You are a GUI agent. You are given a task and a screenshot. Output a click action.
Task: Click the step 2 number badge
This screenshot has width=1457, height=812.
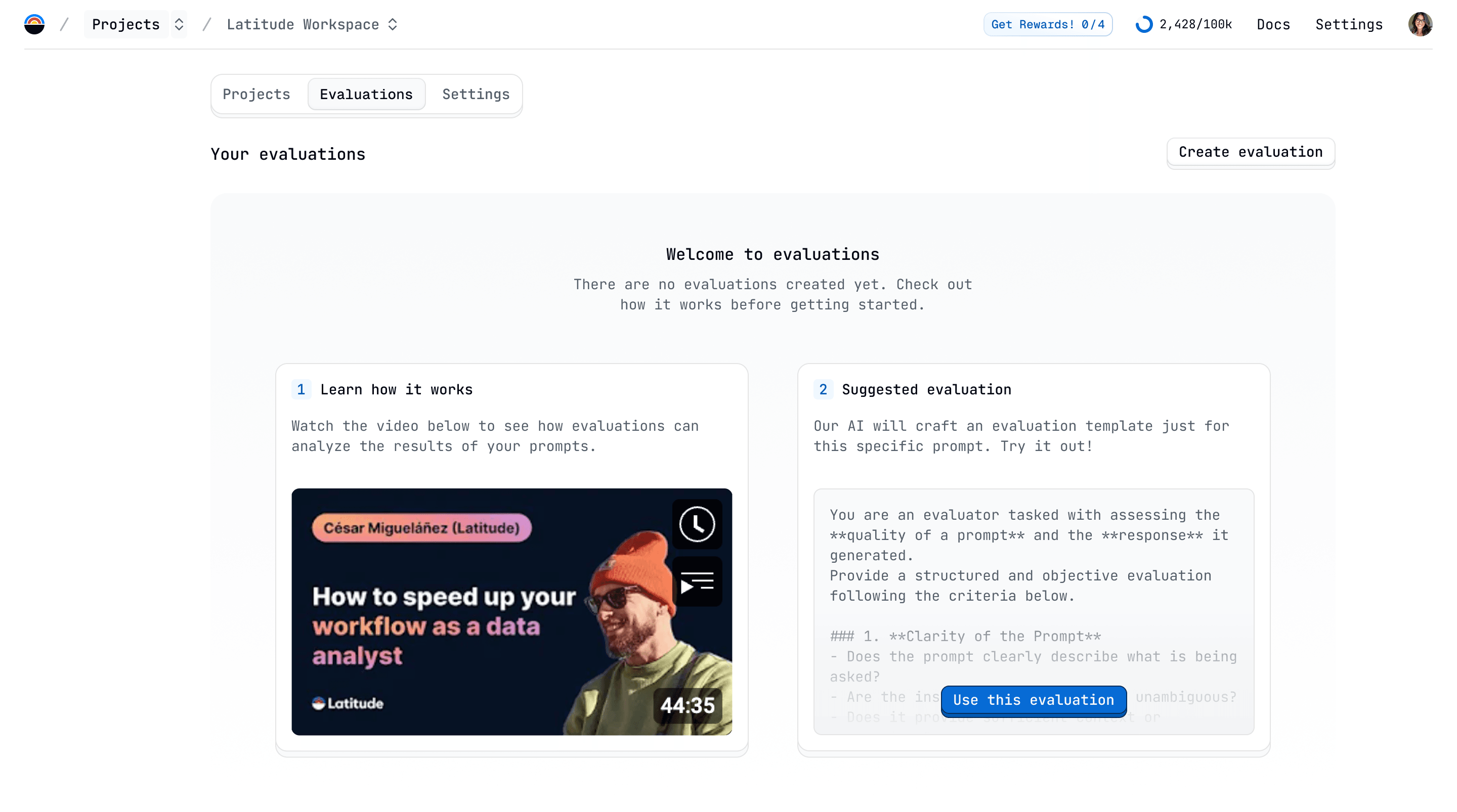(x=823, y=390)
